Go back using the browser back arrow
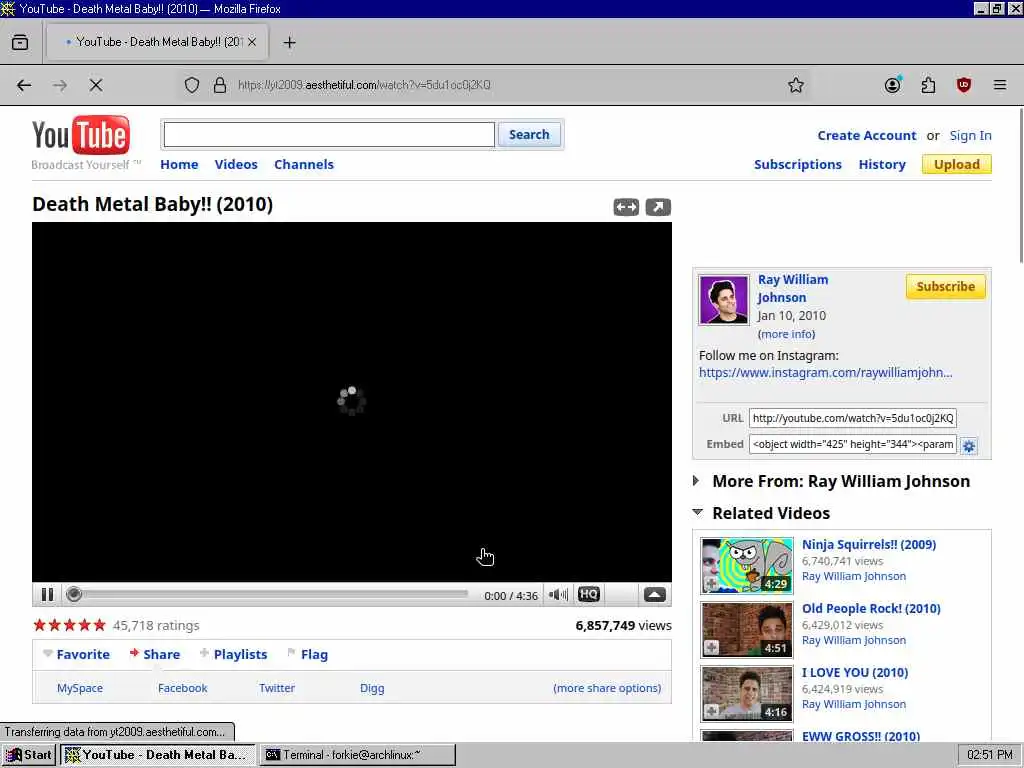Image resolution: width=1024 pixels, height=768 pixels. tap(24, 85)
